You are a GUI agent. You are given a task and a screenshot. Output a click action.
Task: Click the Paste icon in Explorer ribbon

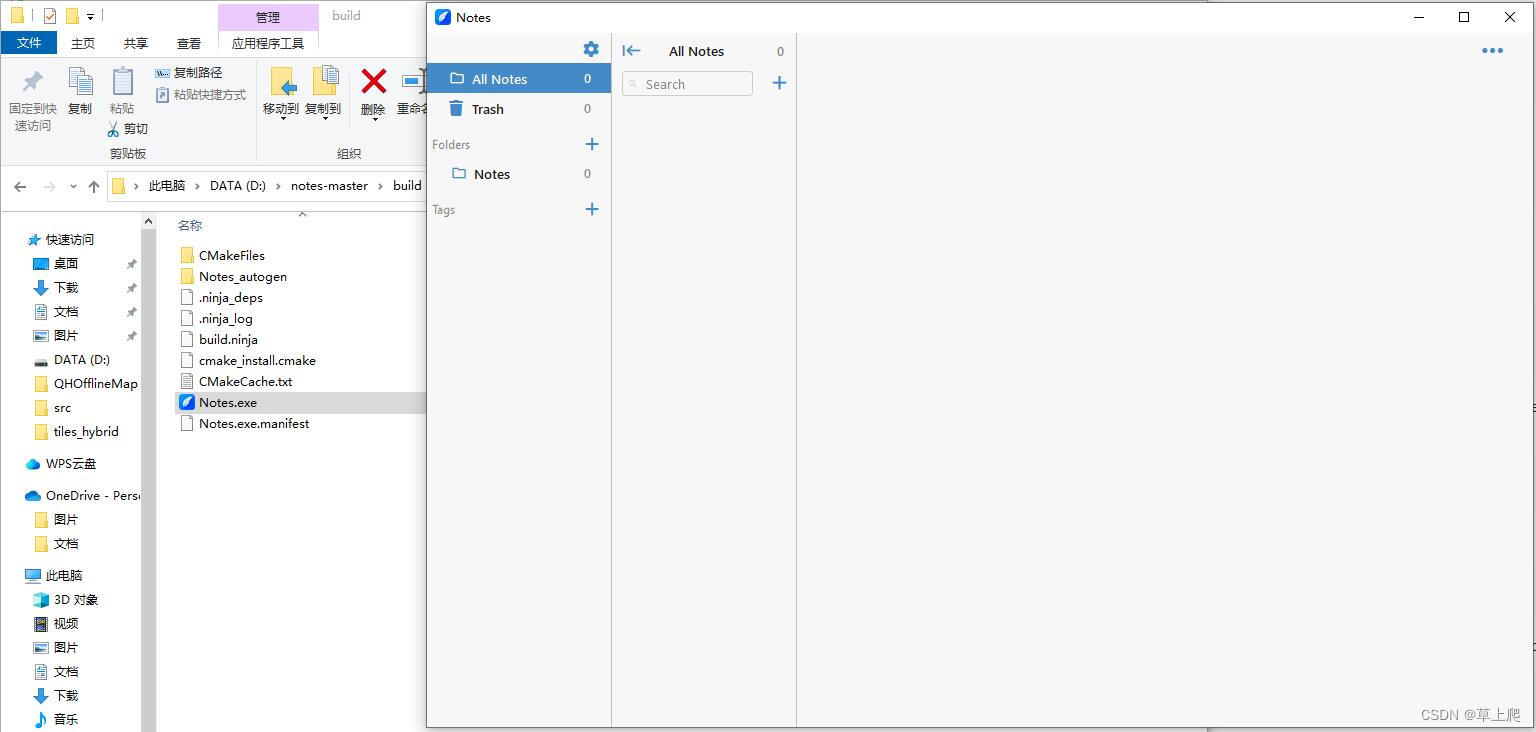tap(122, 82)
